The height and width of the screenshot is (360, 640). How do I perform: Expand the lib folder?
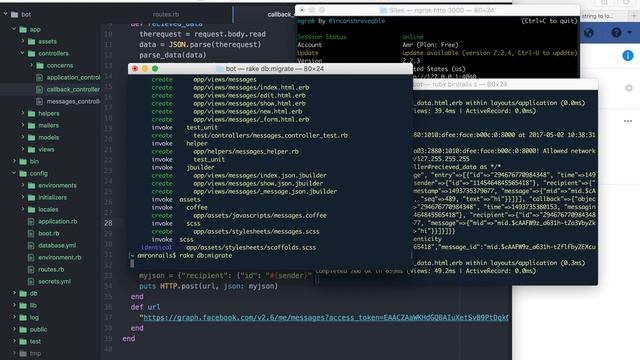tap(14, 305)
